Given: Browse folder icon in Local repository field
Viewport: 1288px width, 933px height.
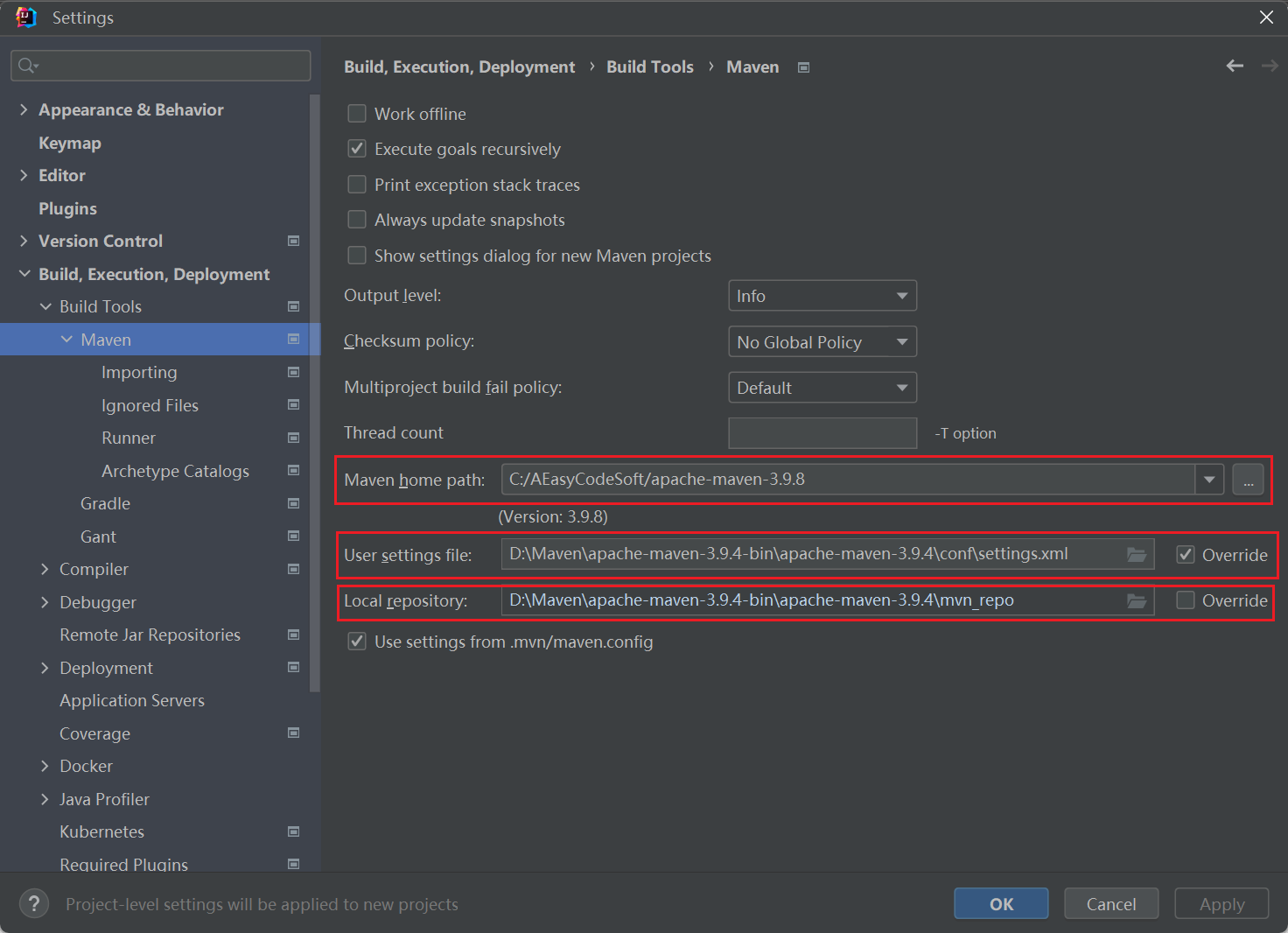Looking at the screenshot, I should (1137, 600).
